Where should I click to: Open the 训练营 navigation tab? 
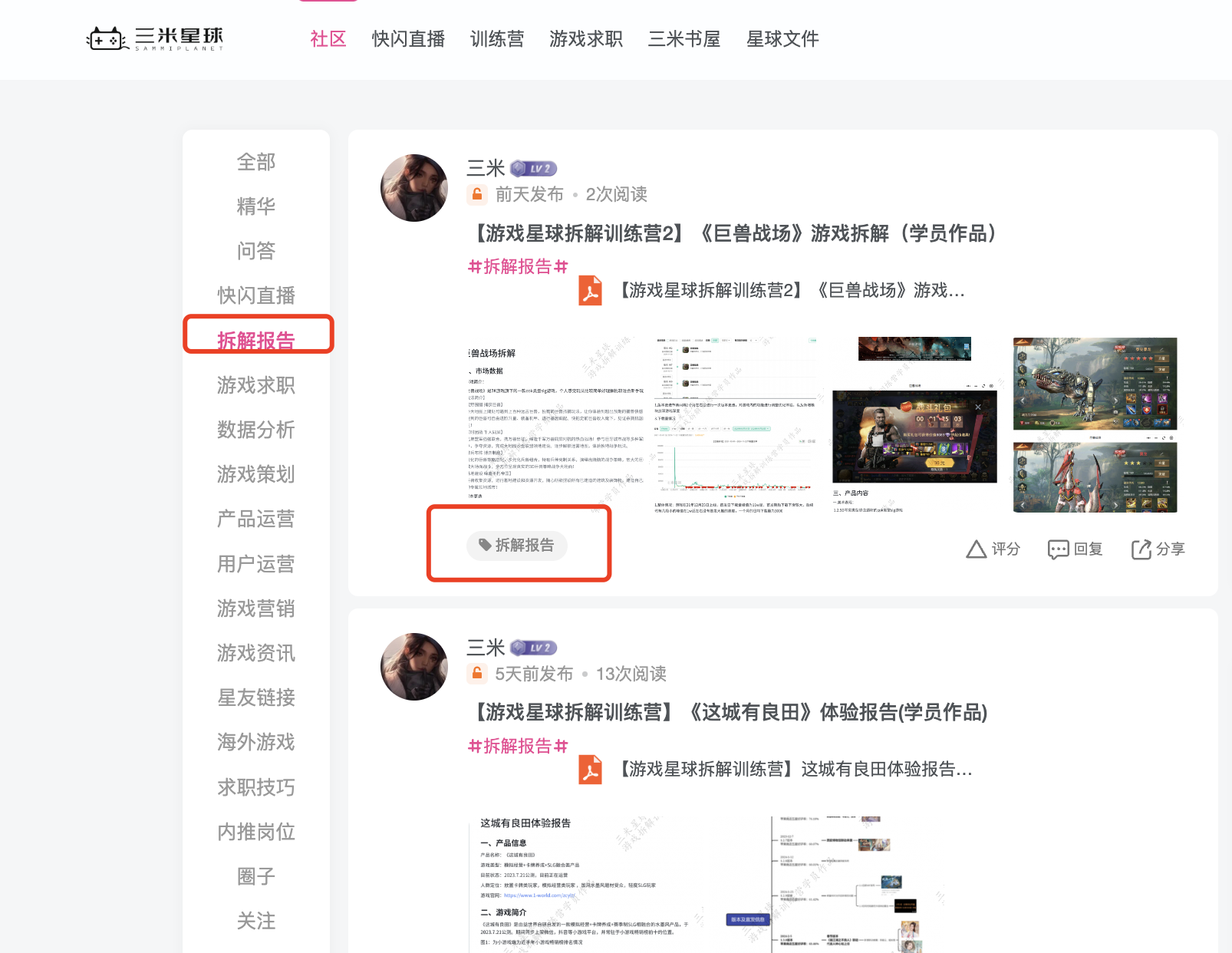click(497, 39)
